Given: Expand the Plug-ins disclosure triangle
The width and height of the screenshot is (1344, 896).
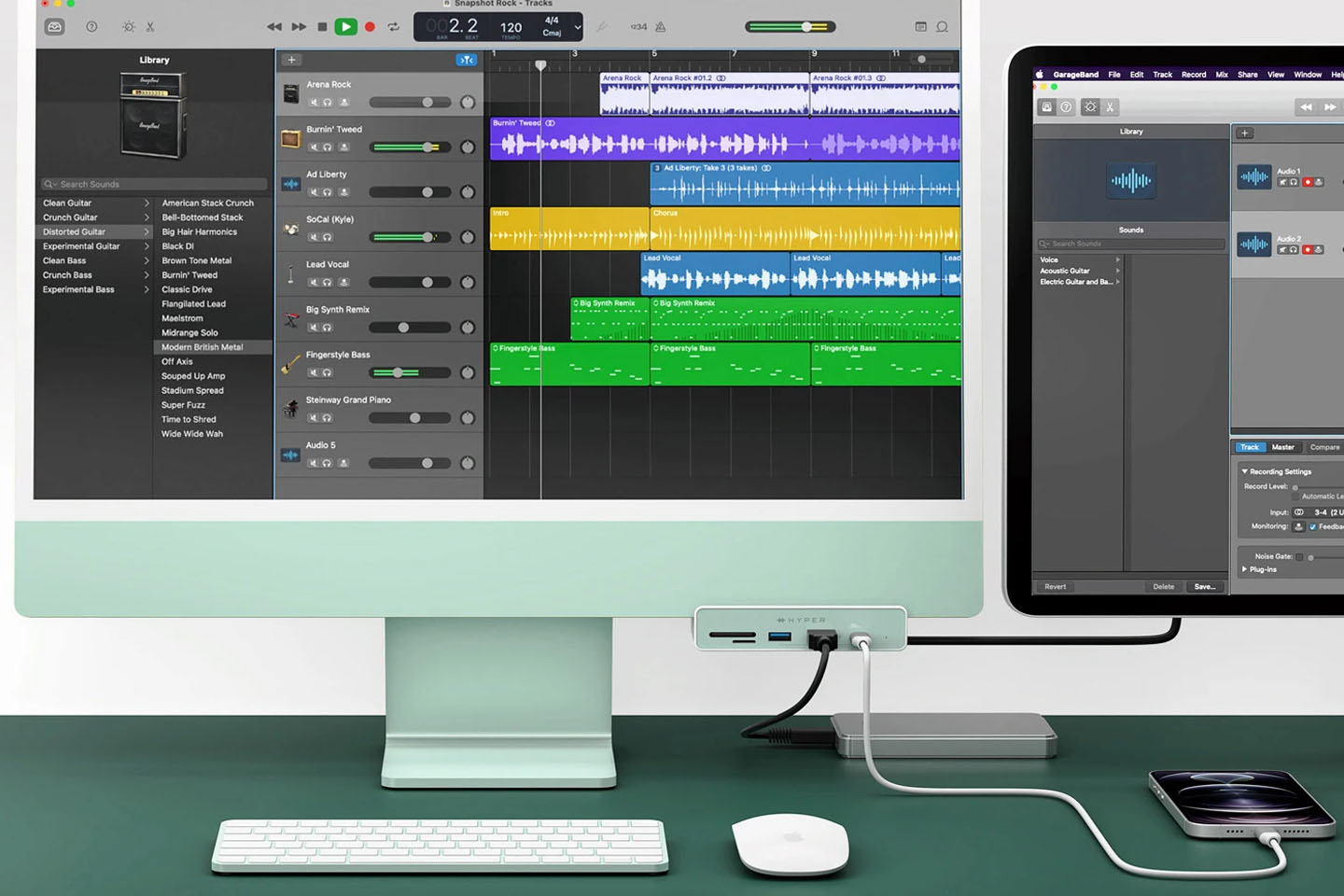Looking at the screenshot, I should coord(1244,569).
